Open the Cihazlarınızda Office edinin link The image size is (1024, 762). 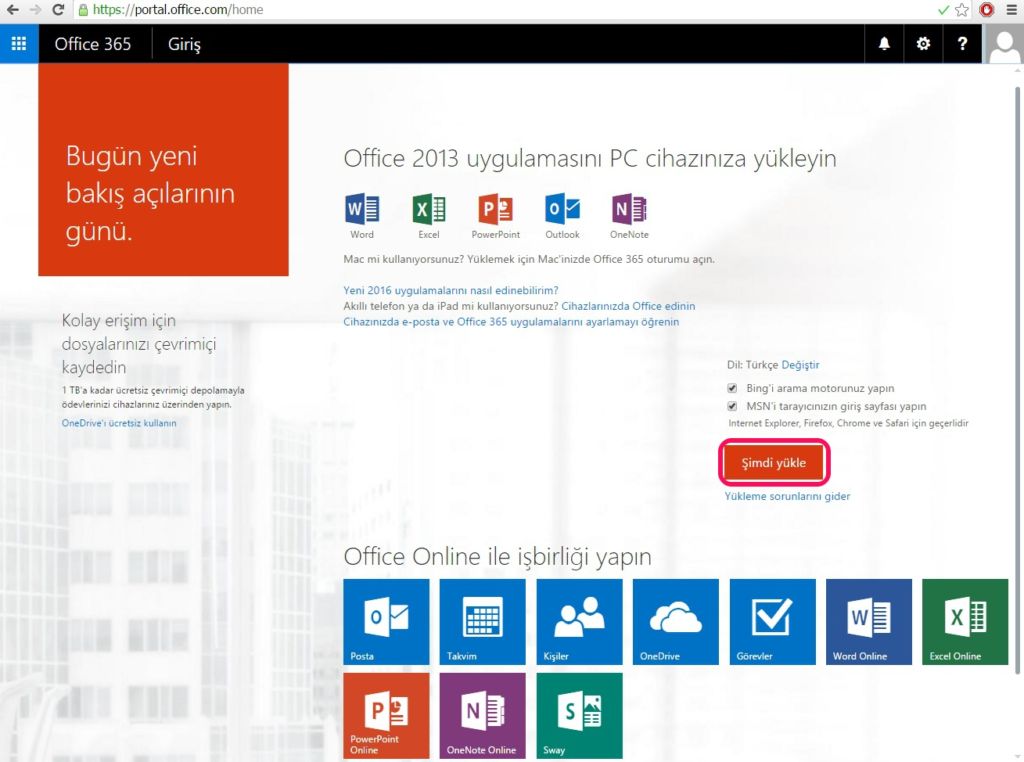point(628,306)
